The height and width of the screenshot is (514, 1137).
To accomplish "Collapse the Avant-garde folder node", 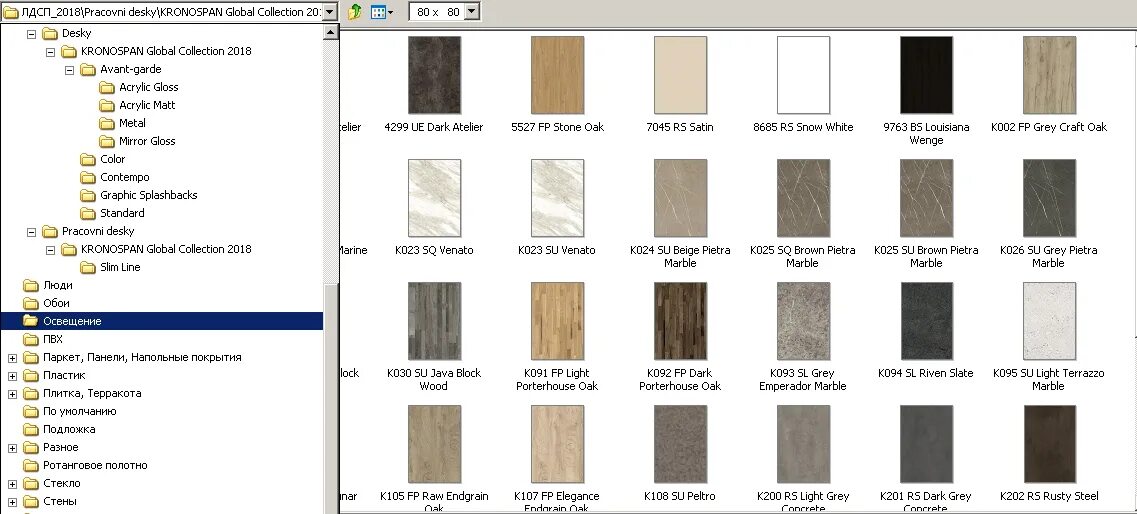I will click(70, 70).
